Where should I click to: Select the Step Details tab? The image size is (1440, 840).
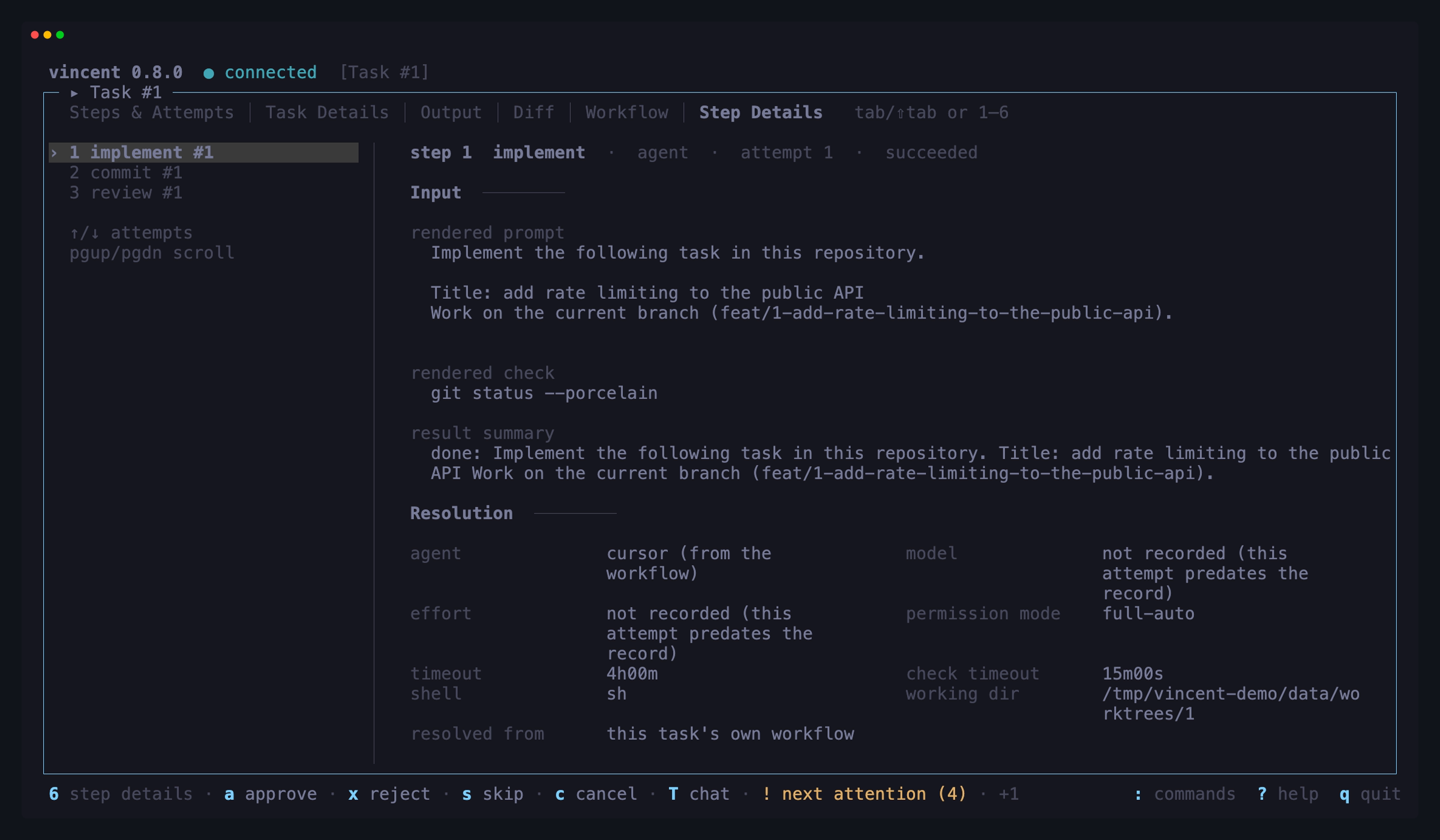tap(761, 112)
